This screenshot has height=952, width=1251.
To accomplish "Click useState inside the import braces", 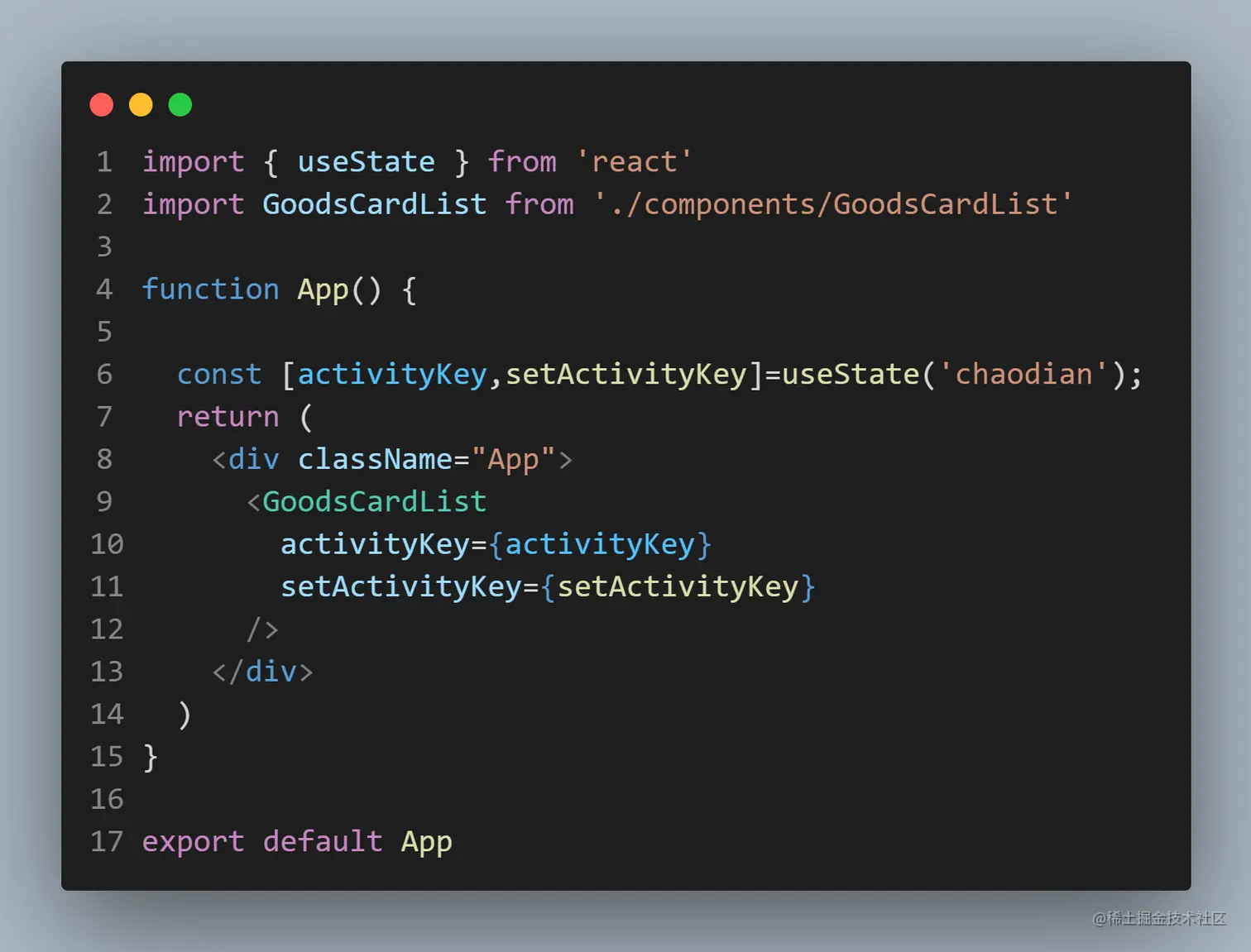I will click(367, 161).
